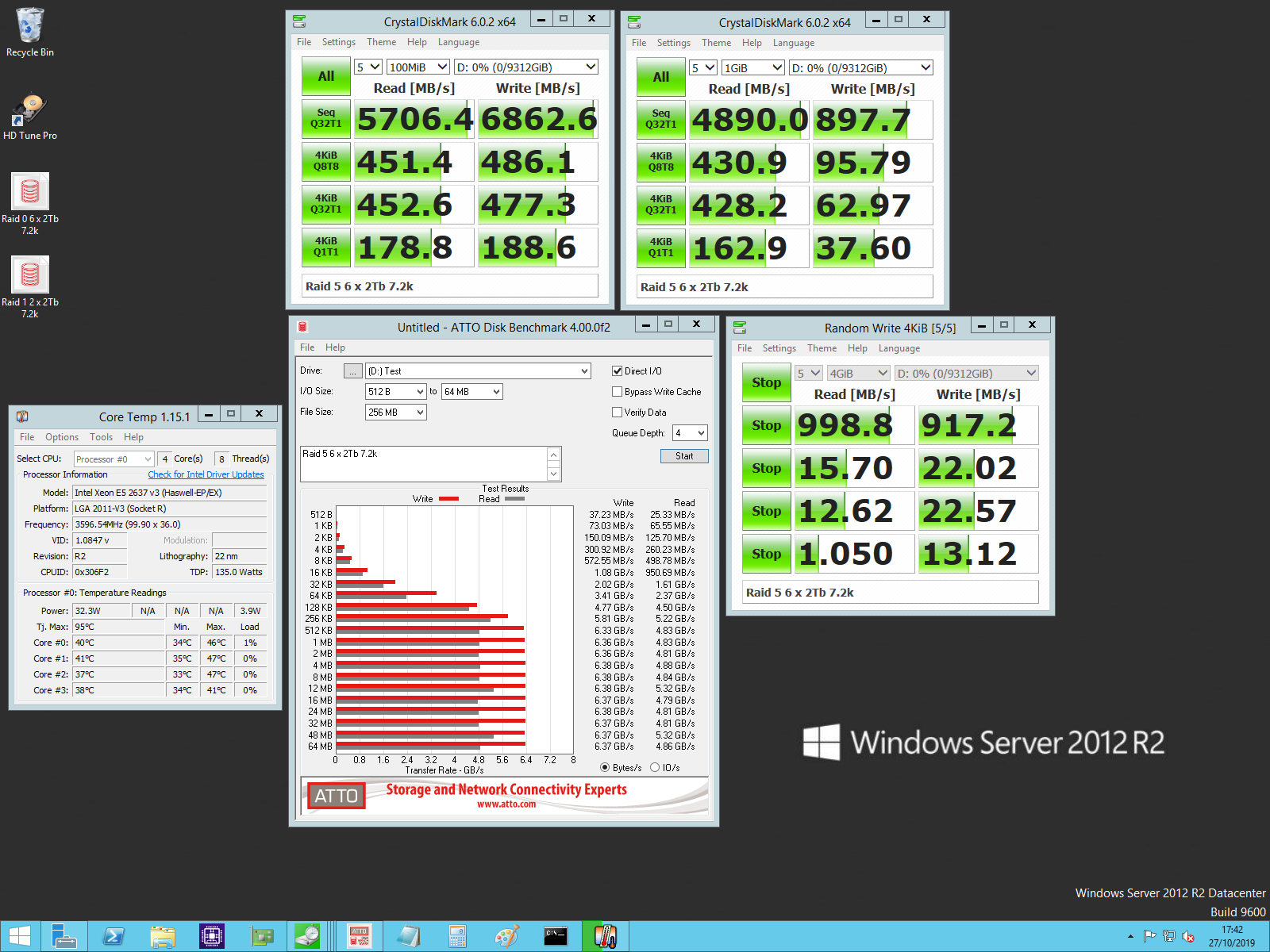Viewport: 1270px width, 952px height.
Task: Uncheck Direct I/O in ATTO
Action: point(617,370)
